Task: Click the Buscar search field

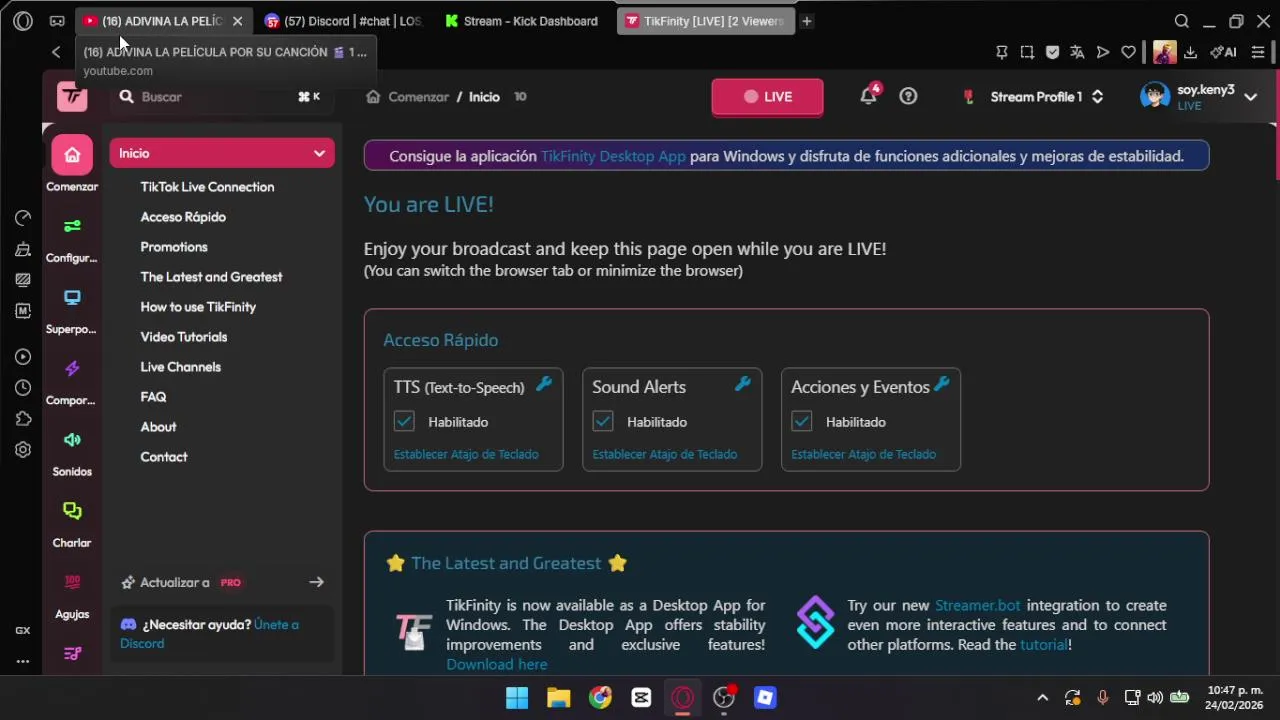Action: point(220,97)
